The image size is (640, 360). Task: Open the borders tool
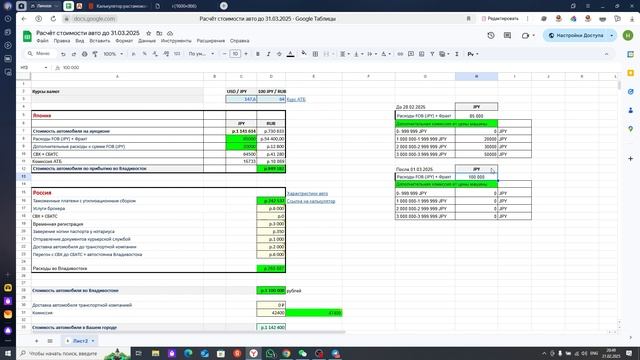click(315, 54)
